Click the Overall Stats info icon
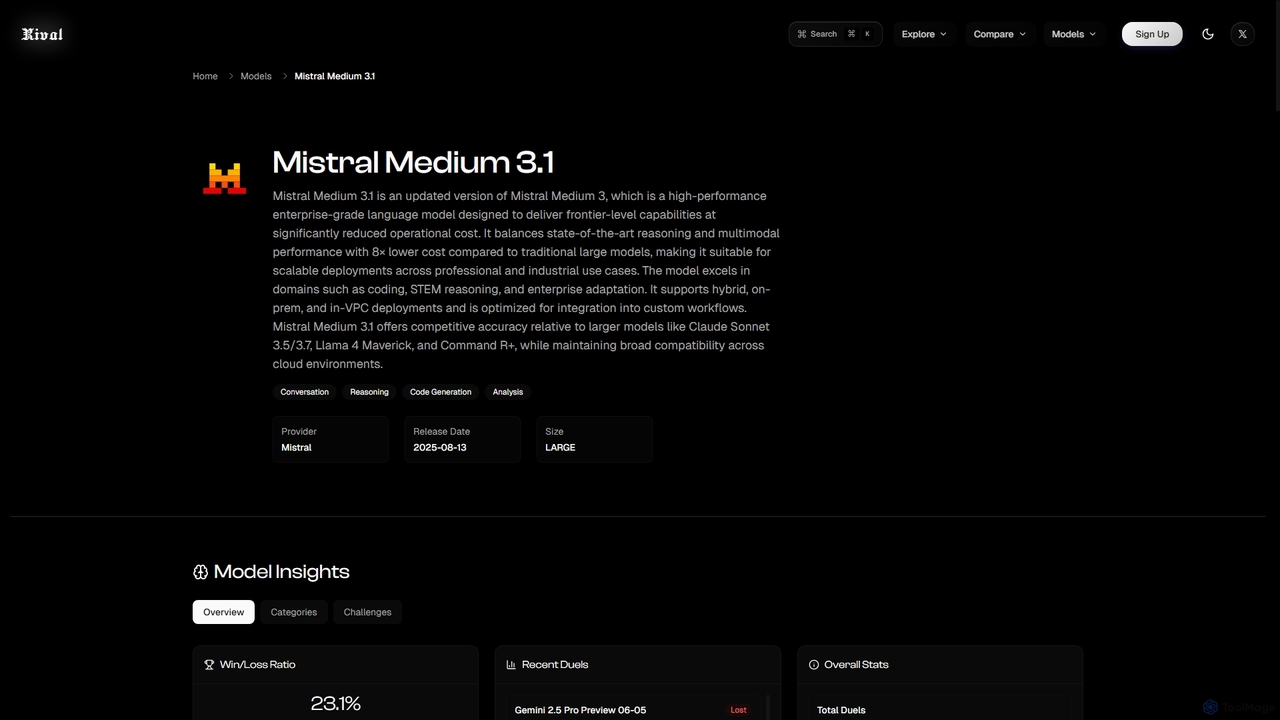This screenshot has height=720, width=1280. coord(814,664)
